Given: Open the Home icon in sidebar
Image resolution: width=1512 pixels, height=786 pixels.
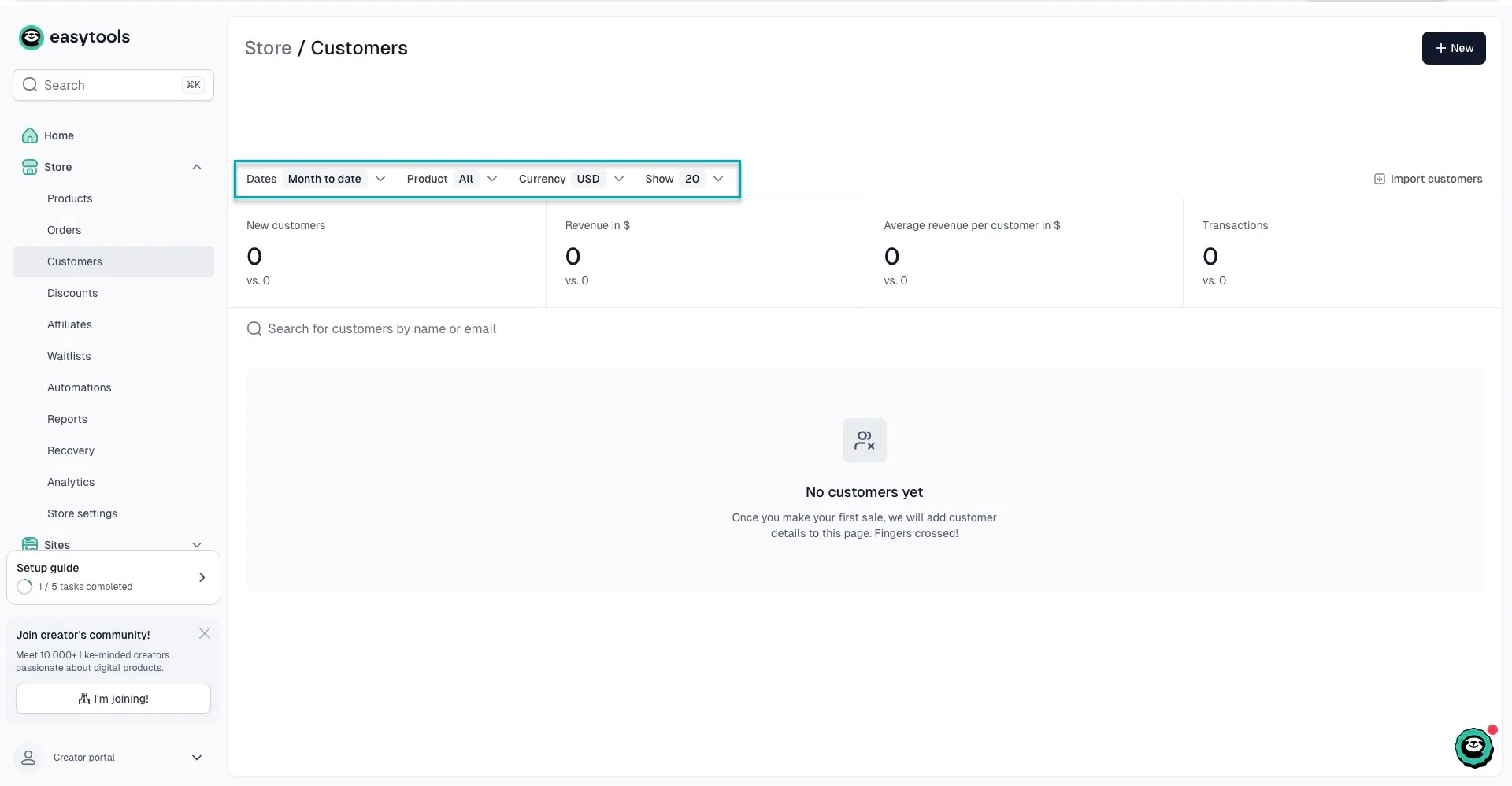Looking at the screenshot, I should click(x=30, y=135).
